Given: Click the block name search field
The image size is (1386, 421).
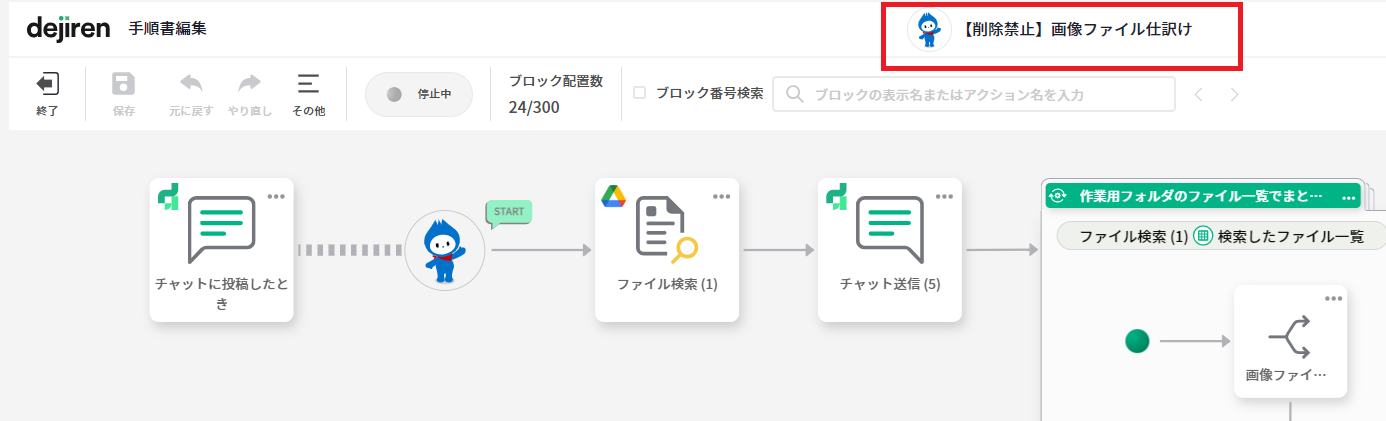Looking at the screenshot, I should (x=974, y=94).
